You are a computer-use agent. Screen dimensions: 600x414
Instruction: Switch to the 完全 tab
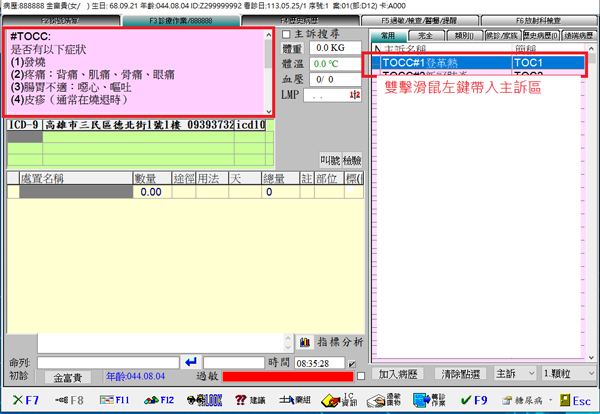tap(423, 35)
